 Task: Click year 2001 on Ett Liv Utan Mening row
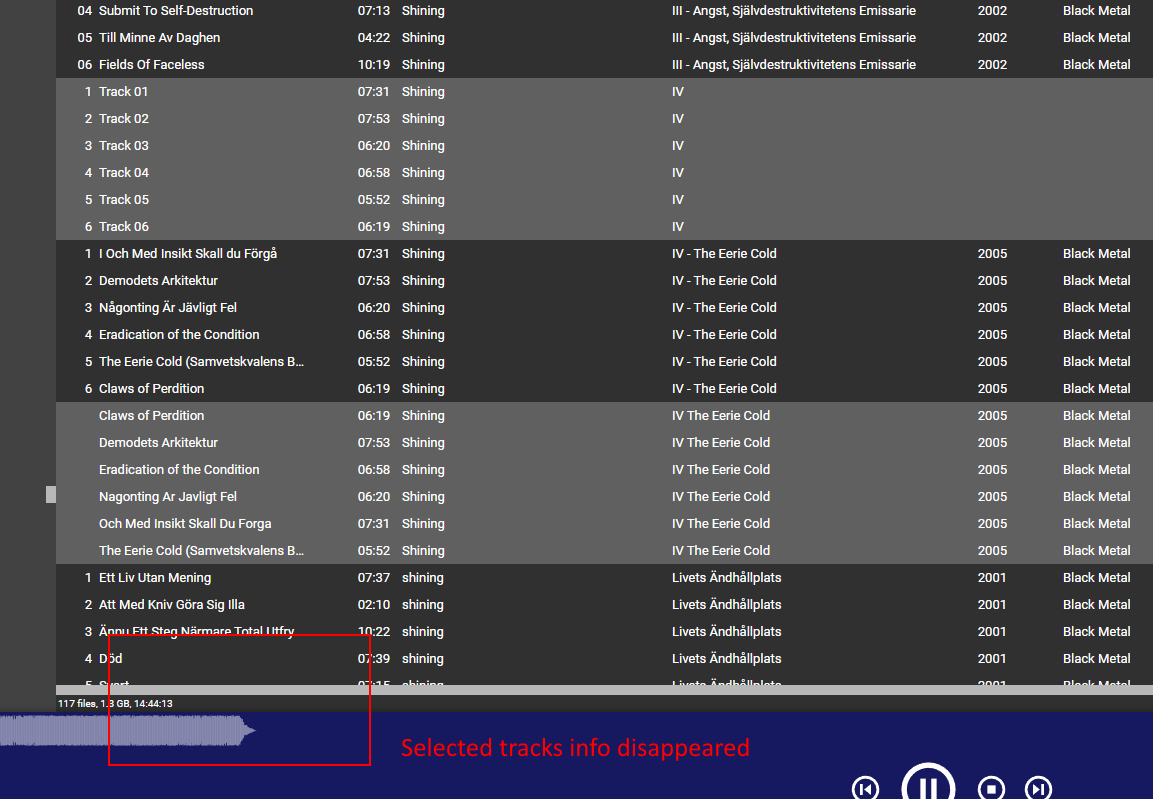point(992,578)
